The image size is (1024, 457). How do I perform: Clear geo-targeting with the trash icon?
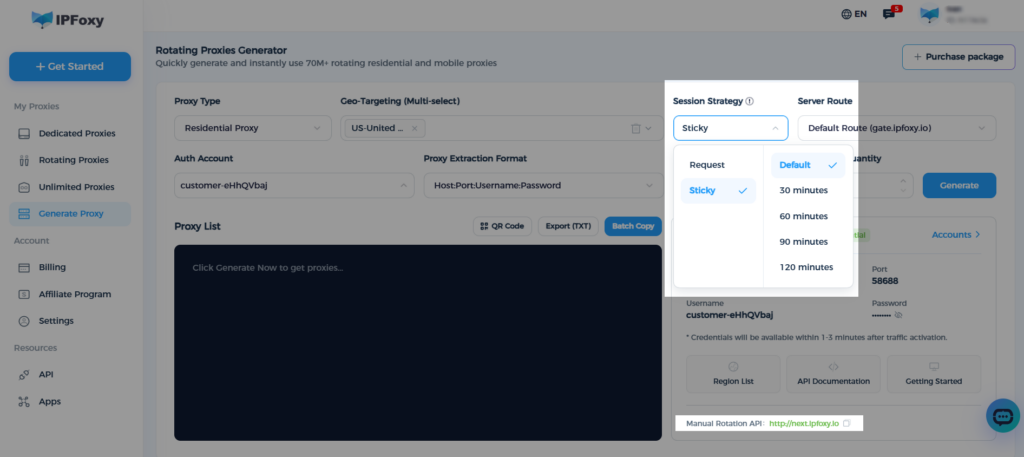pos(635,129)
